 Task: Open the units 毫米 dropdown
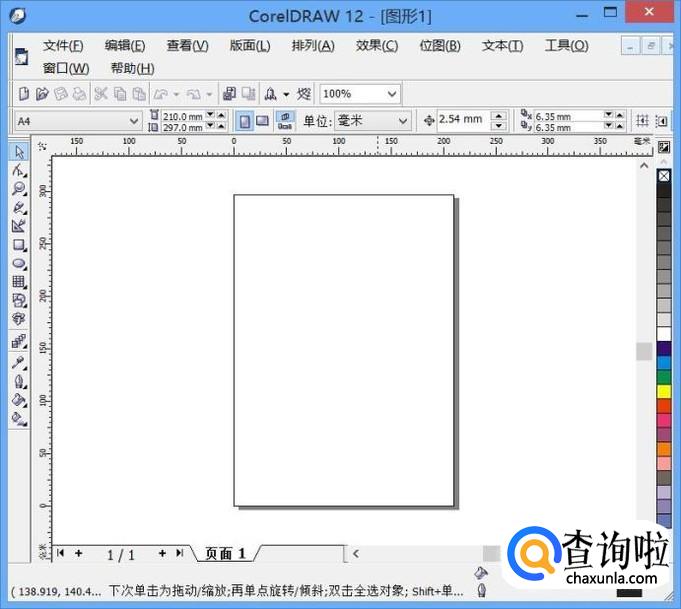tap(403, 121)
